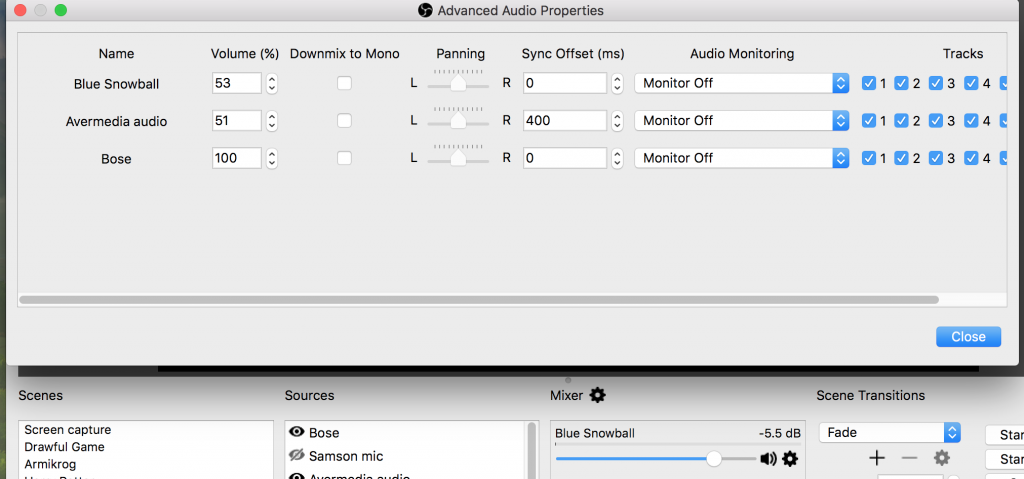
Task: Remove scene transition with minus icon
Action: tap(909, 457)
